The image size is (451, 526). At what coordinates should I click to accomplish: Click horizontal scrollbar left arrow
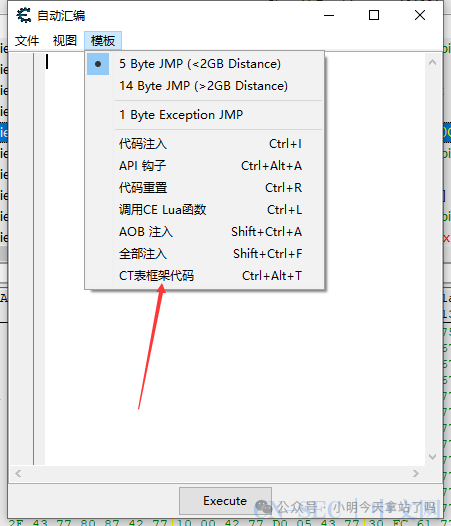coord(18,474)
